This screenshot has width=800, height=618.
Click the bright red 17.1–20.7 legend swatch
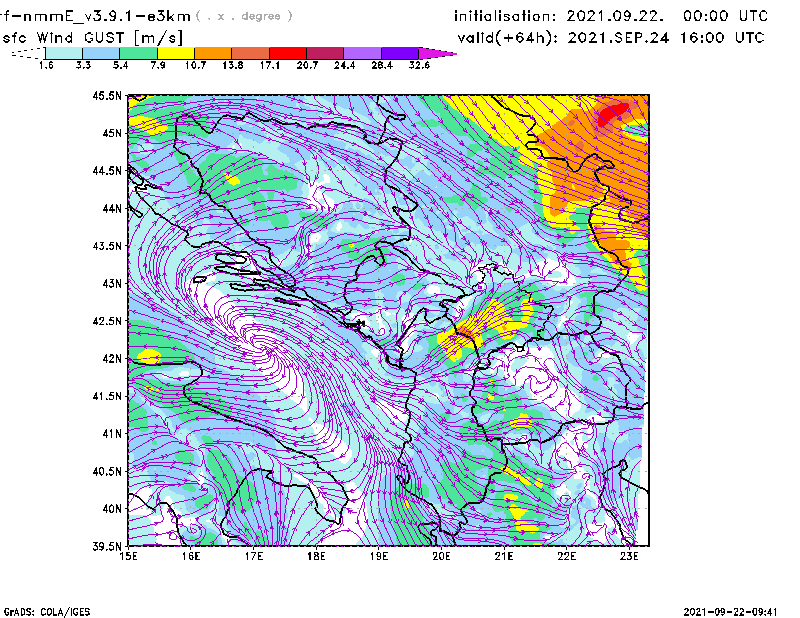(288, 53)
